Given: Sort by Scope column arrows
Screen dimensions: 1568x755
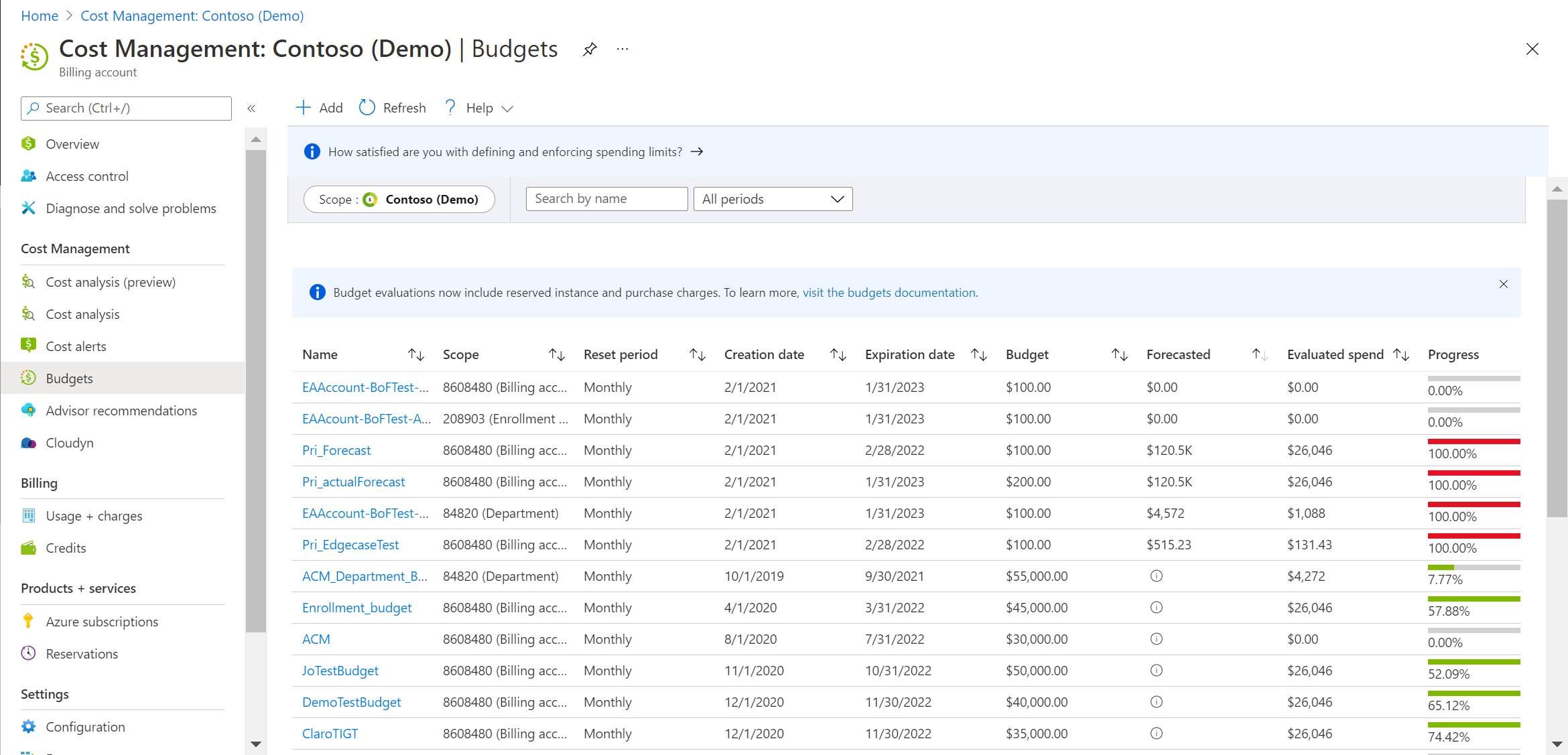Looking at the screenshot, I should click(x=557, y=354).
